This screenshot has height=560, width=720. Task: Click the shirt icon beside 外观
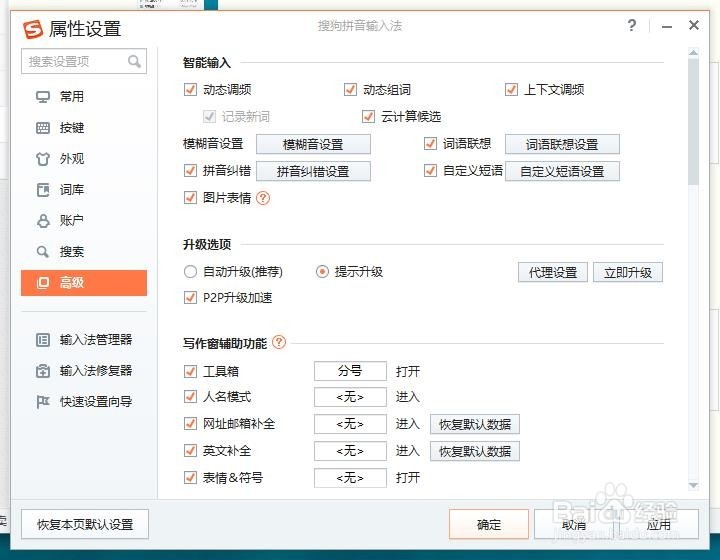point(43,159)
